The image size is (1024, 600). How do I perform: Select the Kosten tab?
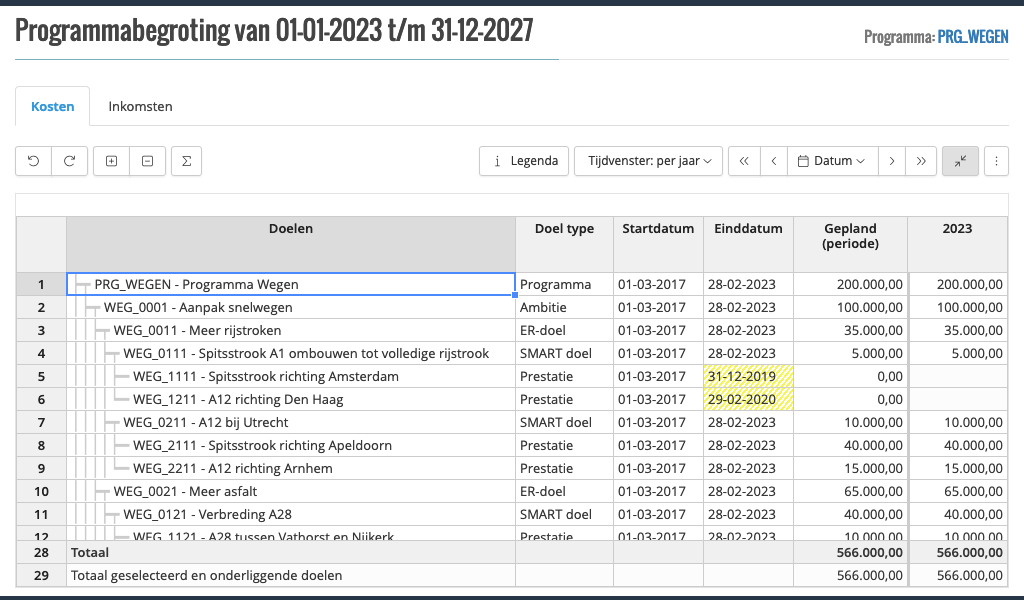coord(52,106)
